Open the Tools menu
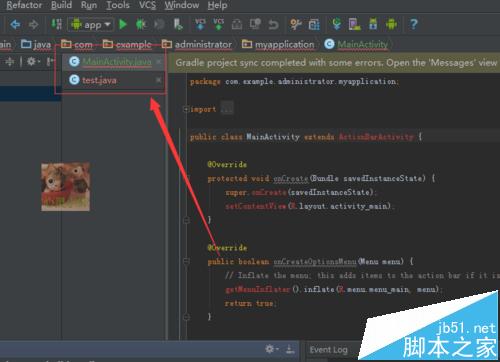The height and width of the screenshot is (362, 500). coord(118,5)
